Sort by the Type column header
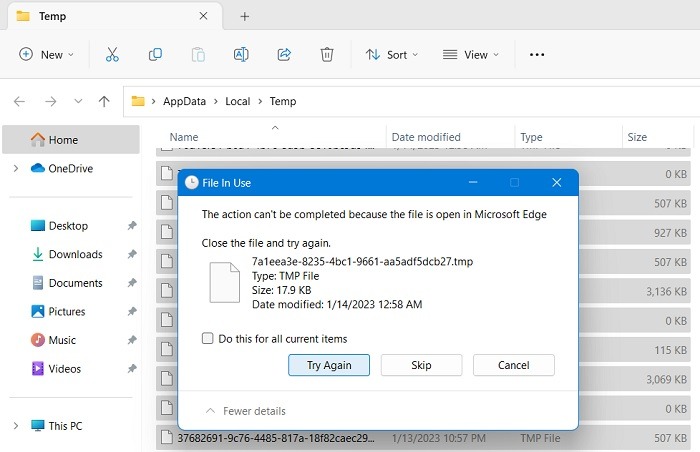 click(568, 137)
